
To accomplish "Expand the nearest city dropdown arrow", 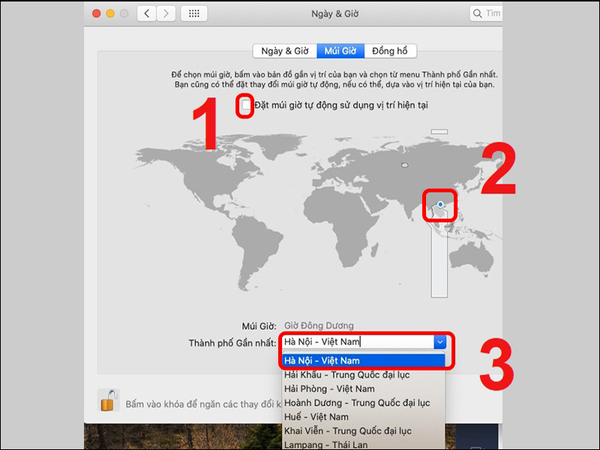I will click(439, 342).
